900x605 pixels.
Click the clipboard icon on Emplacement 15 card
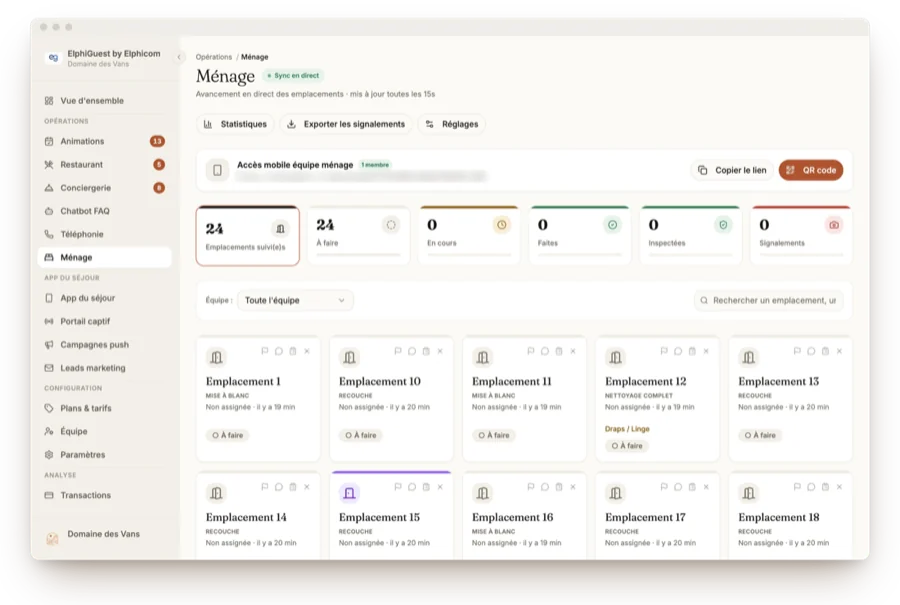click(426, 487)
